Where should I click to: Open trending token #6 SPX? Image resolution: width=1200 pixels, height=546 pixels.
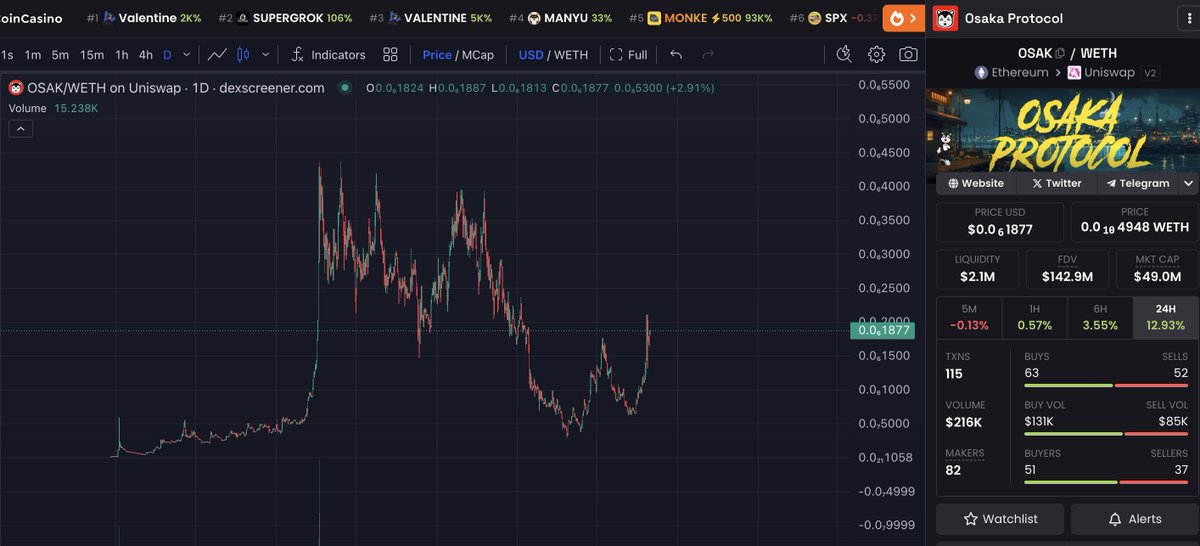(835, 18)
